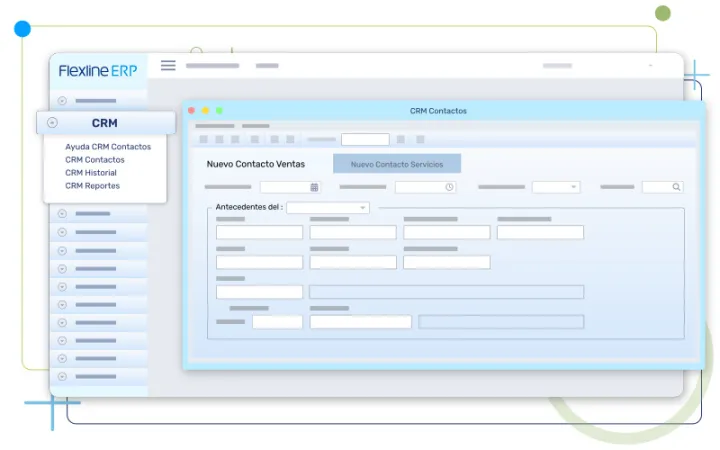The width and height of the screenshot is (720, 450).
Task: Click the yellow minimize dot of CRM Contactos
Action: pyautogui.click(x=206, y=111)
